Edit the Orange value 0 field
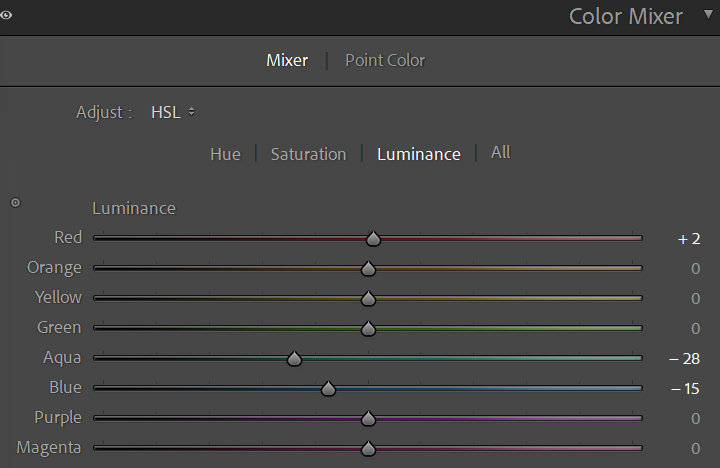Viewport: 720px width, 468px height. point(695,269)
